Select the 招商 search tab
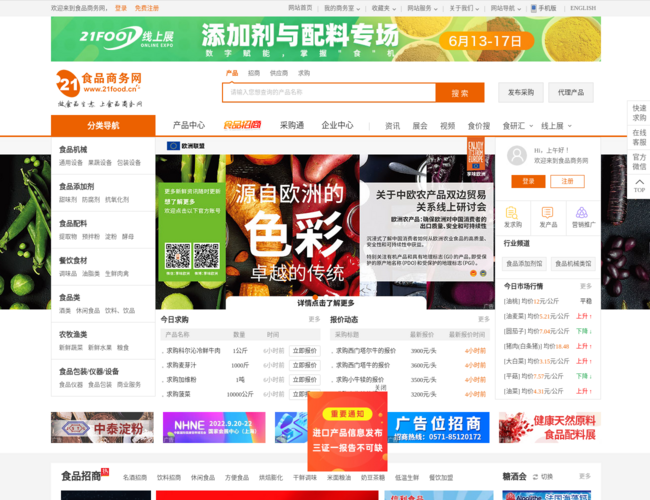Viewport: 650px width, 500px height. tap(254, 73)
